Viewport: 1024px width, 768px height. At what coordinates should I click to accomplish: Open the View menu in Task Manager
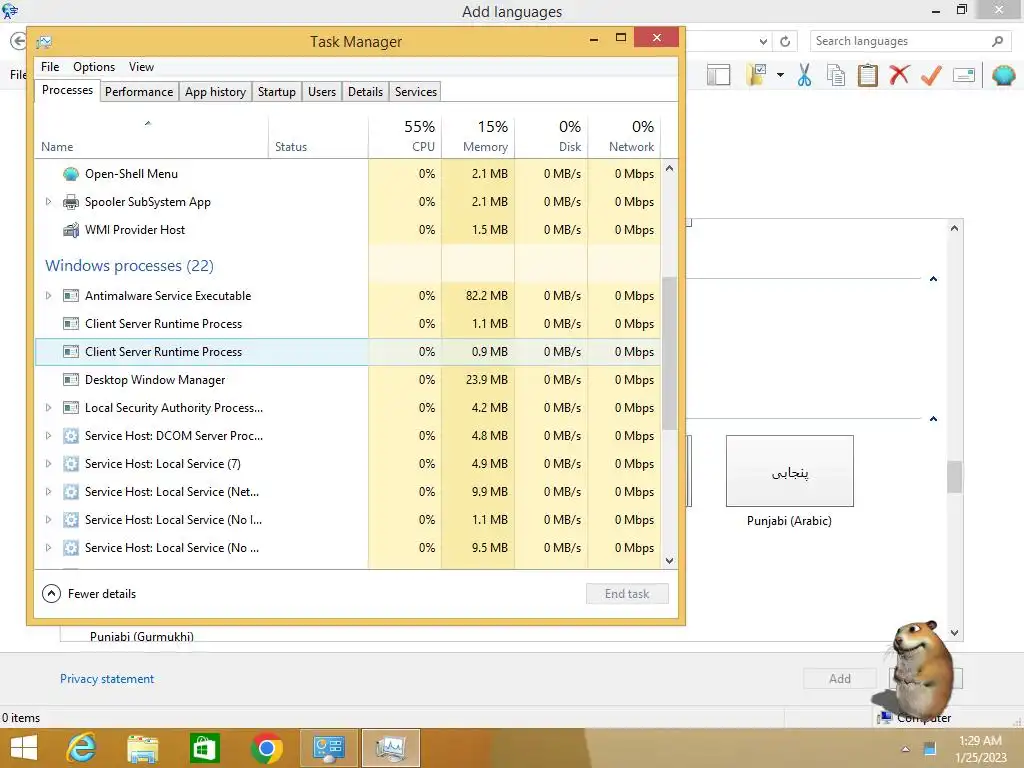141,67
